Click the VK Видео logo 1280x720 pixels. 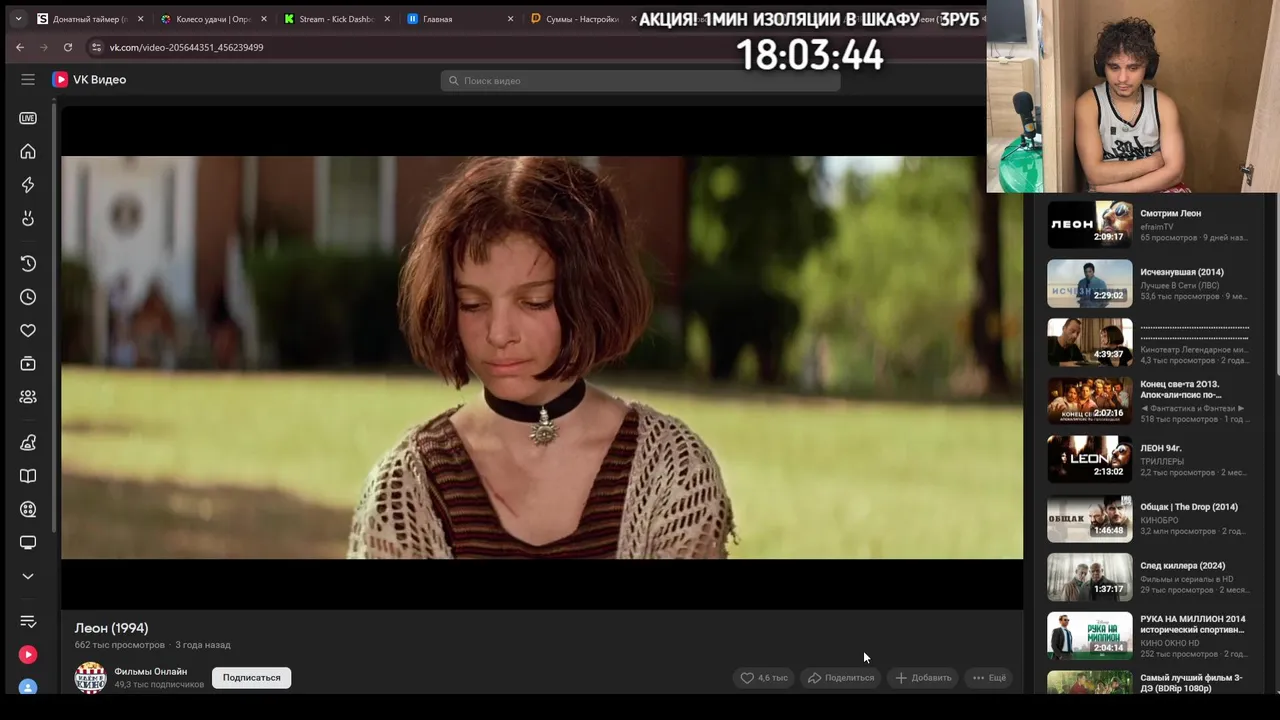coord(89,79)
